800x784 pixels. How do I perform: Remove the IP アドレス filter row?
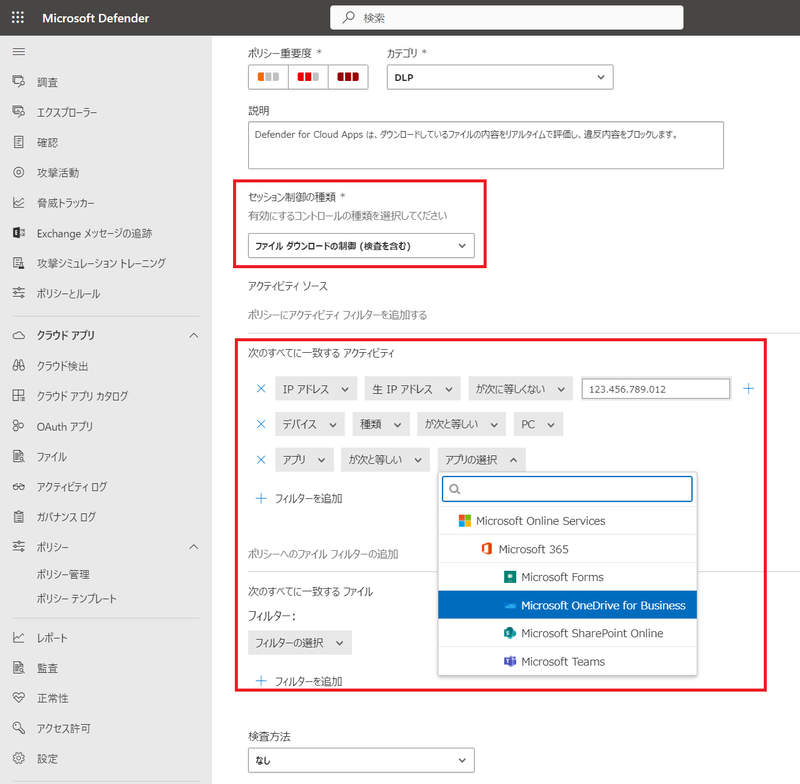click(x=261, y=389)
